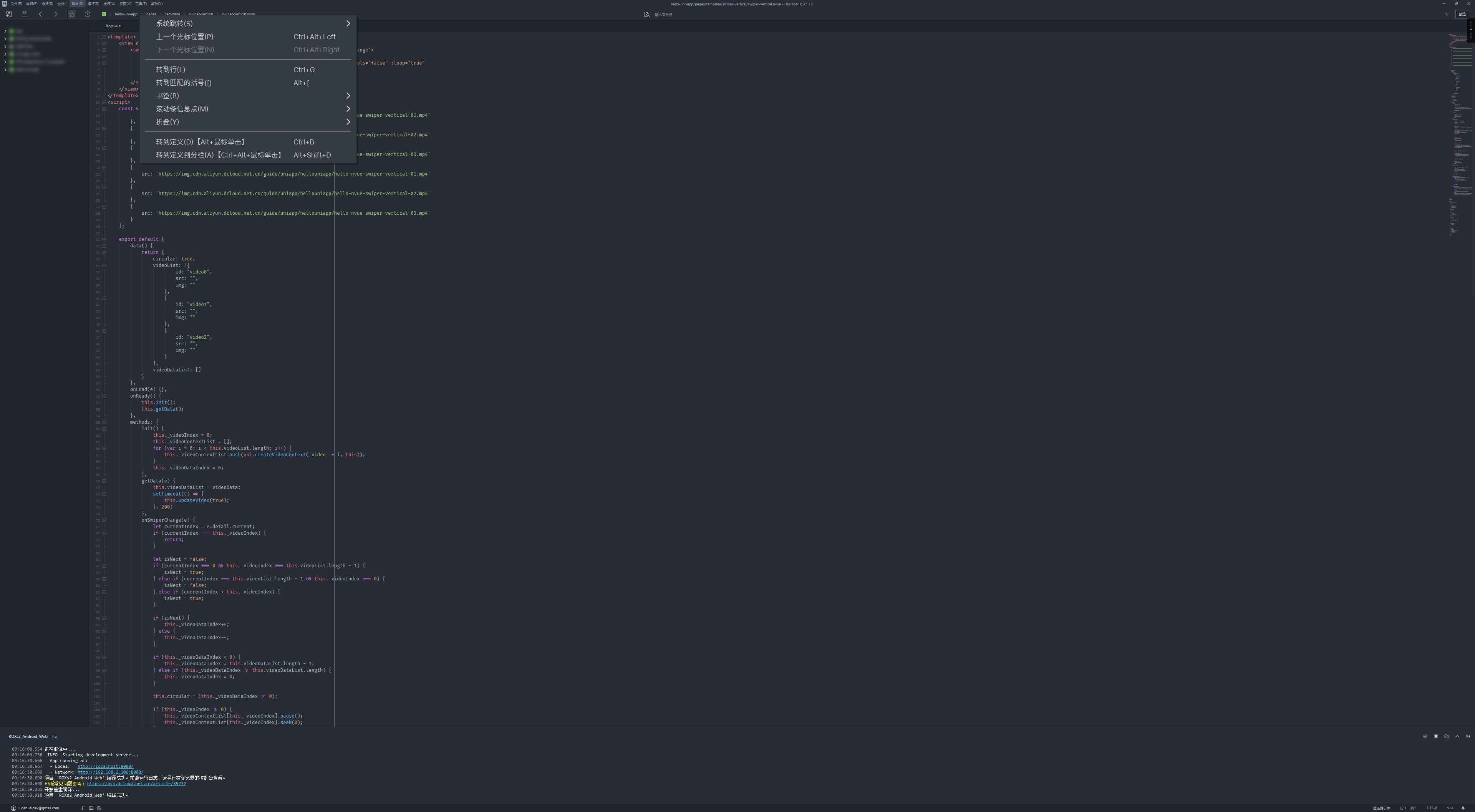Click the run play toolbar icon

click(88, 14)
